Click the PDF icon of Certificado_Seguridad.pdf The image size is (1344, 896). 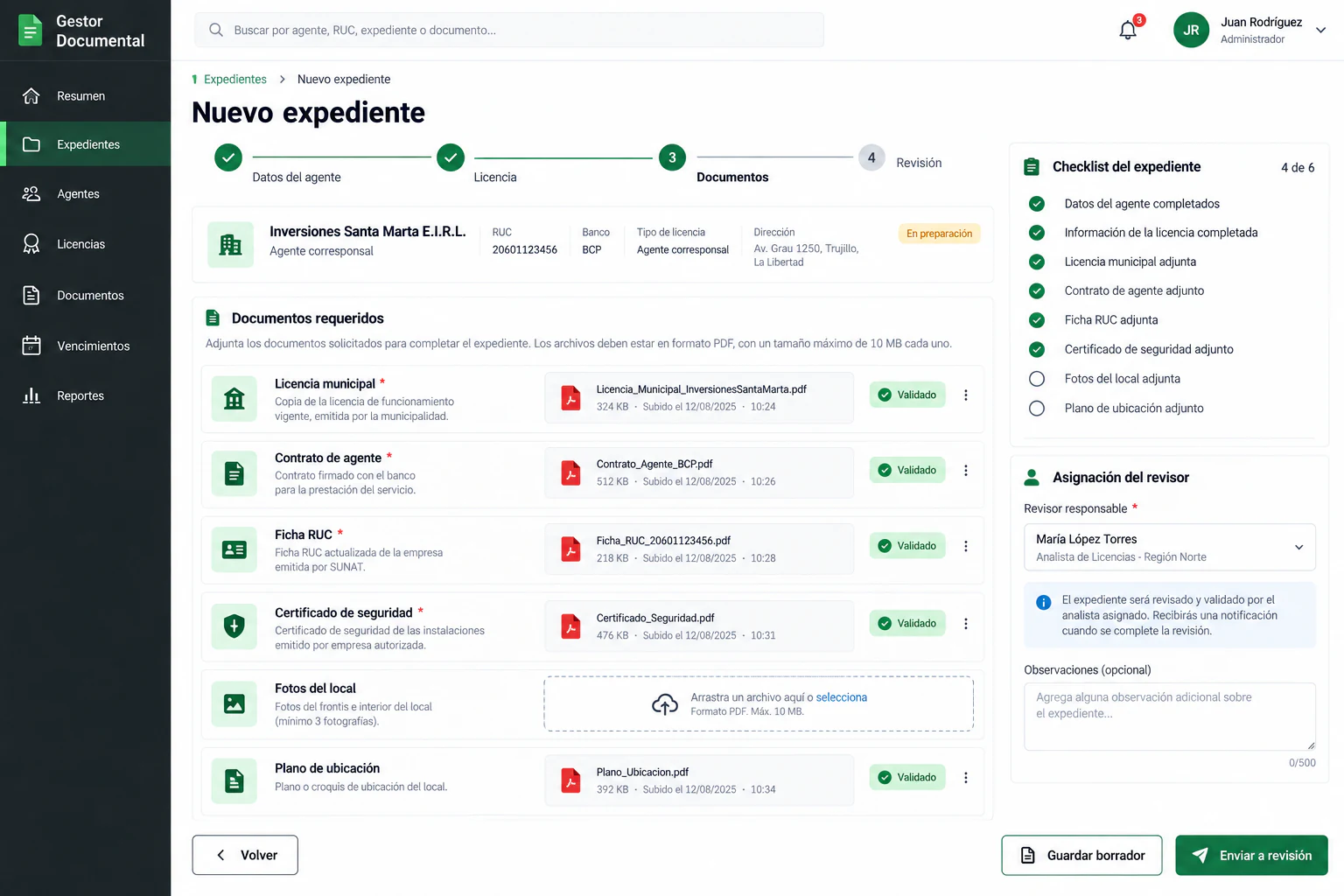(x=570, y=626)
